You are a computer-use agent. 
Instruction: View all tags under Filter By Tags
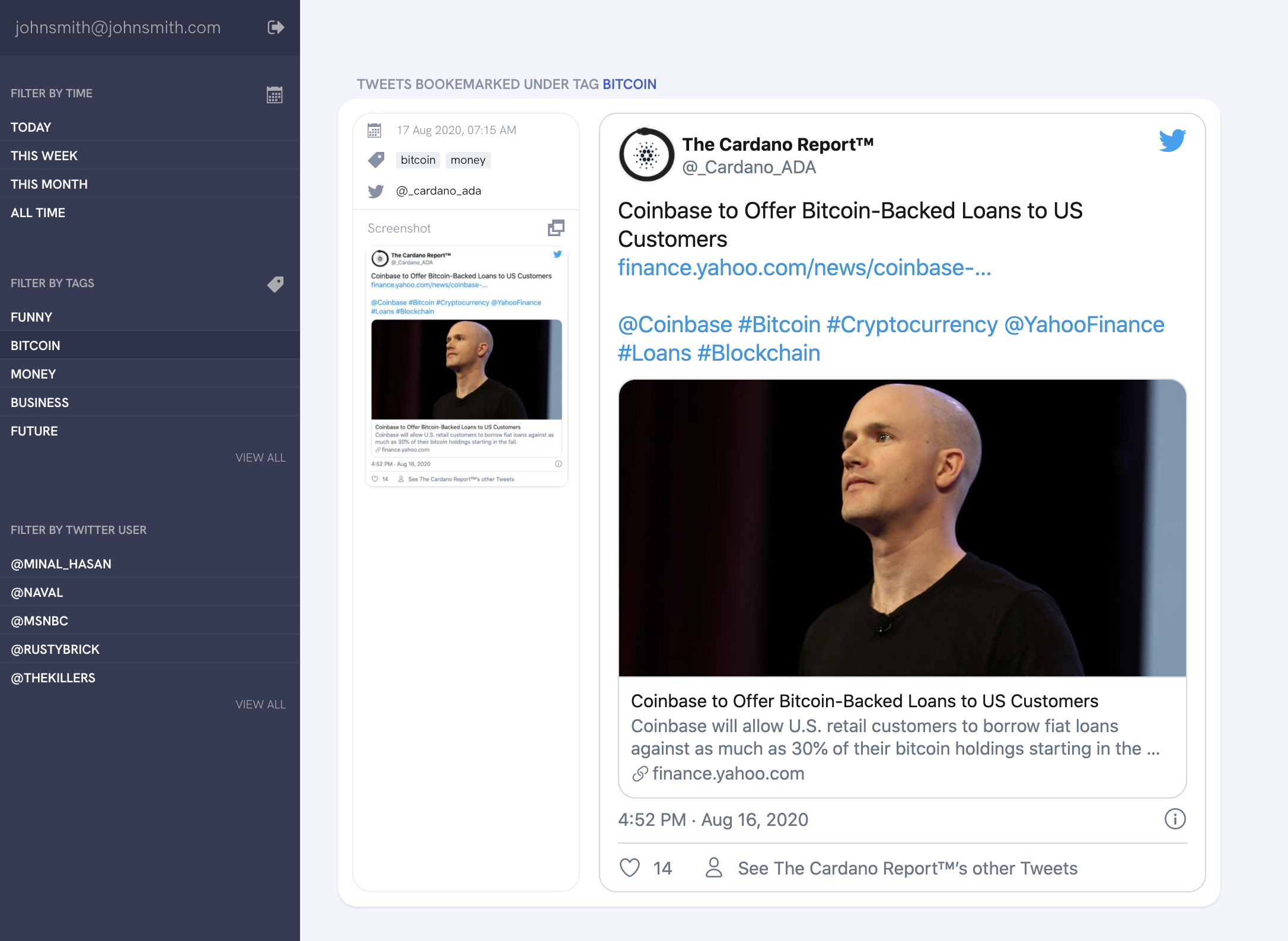coord(260,457)
